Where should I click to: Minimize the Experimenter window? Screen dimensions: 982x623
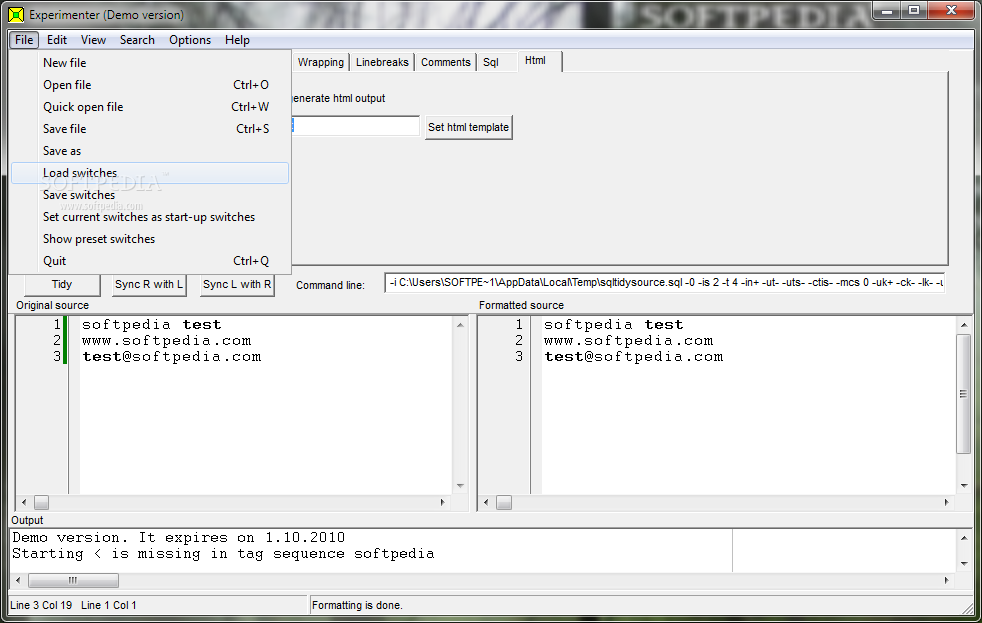(887, 11)
